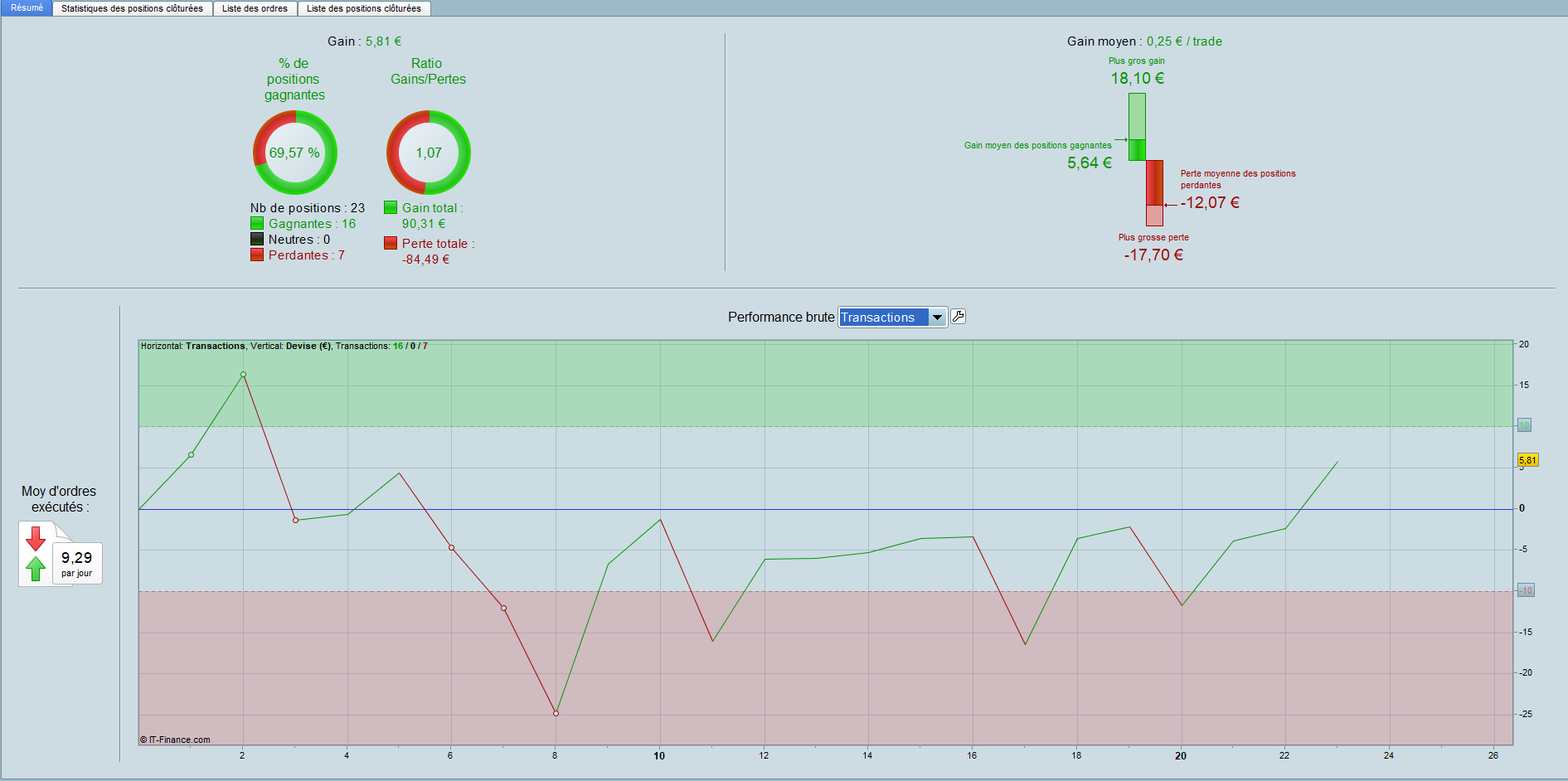Open the chart settings wrench icon
The image size is (1568, 781).
pyautogui.click(x=958, y=317)
